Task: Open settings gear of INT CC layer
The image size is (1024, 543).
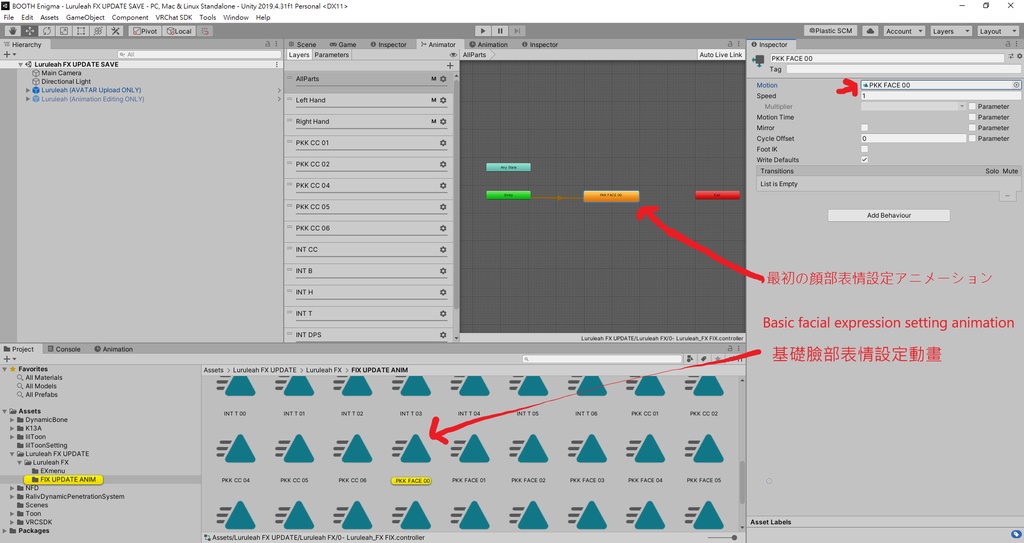Action: click(x=443, y=250)
